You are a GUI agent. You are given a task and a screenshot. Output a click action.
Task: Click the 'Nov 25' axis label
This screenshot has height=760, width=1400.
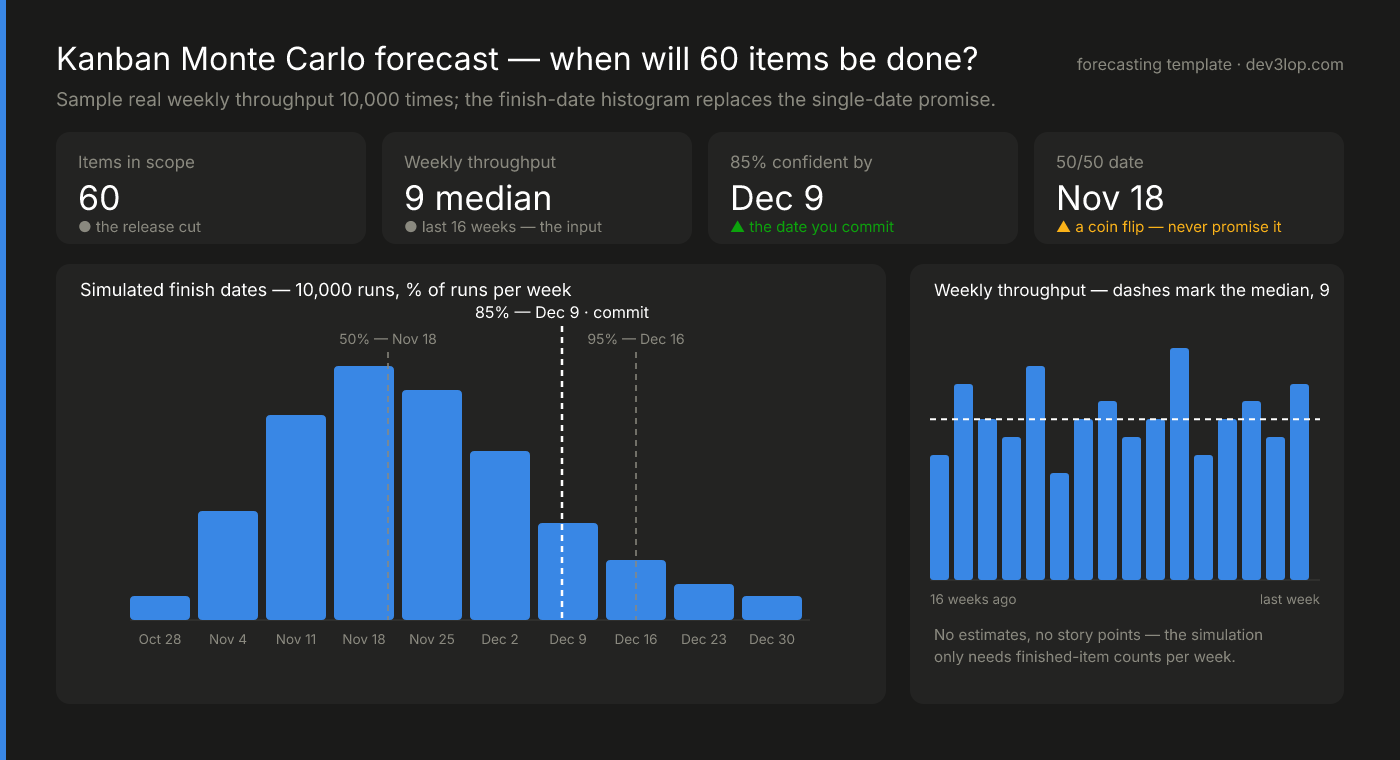click(x=432, y=639)
